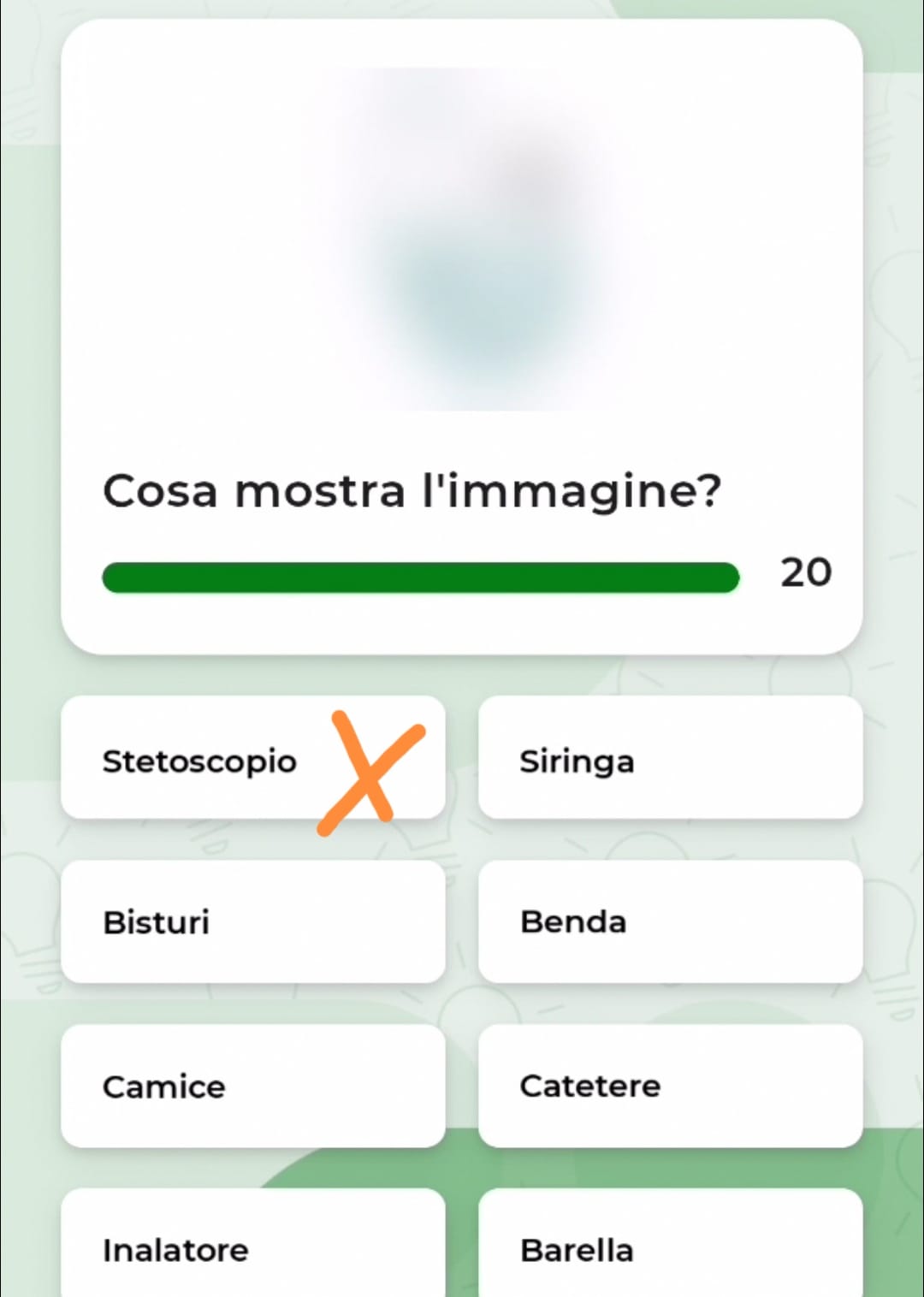
Task: Tap the Camice answer card
Action: [253, 1086]
